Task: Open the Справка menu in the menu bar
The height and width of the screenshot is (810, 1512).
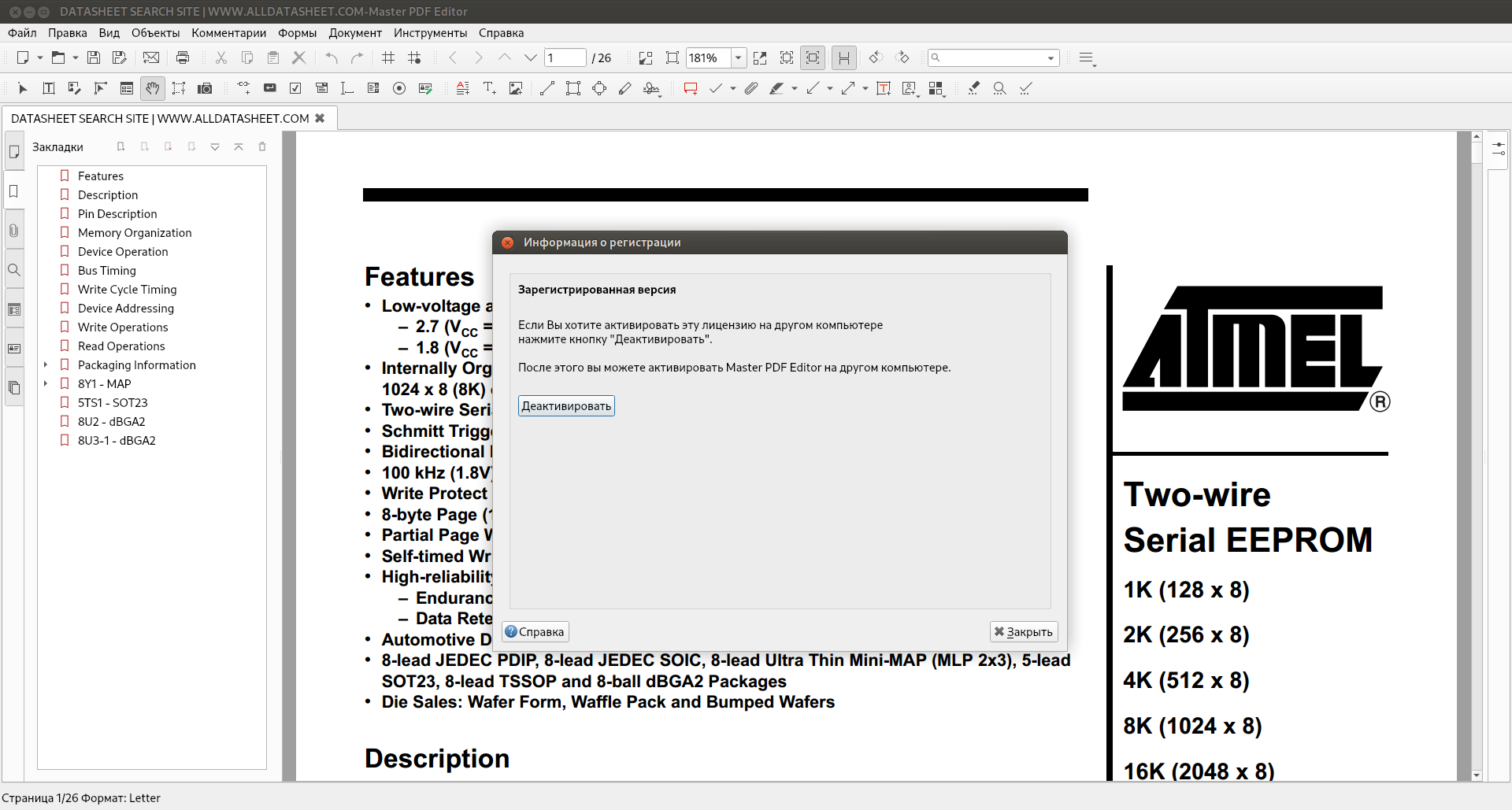Action: [x=501, y=33]
